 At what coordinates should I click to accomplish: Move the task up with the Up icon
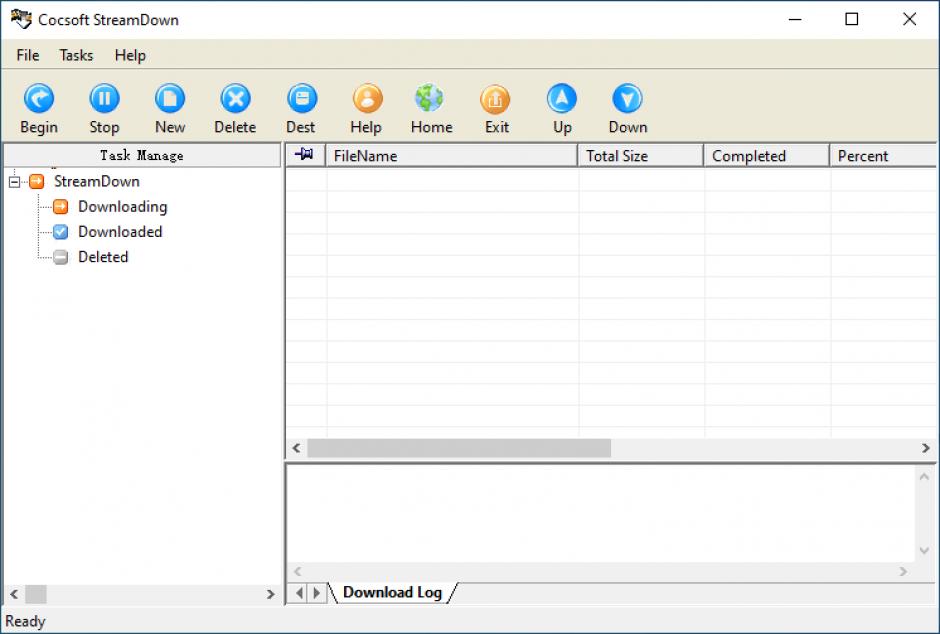pos(562,98)
